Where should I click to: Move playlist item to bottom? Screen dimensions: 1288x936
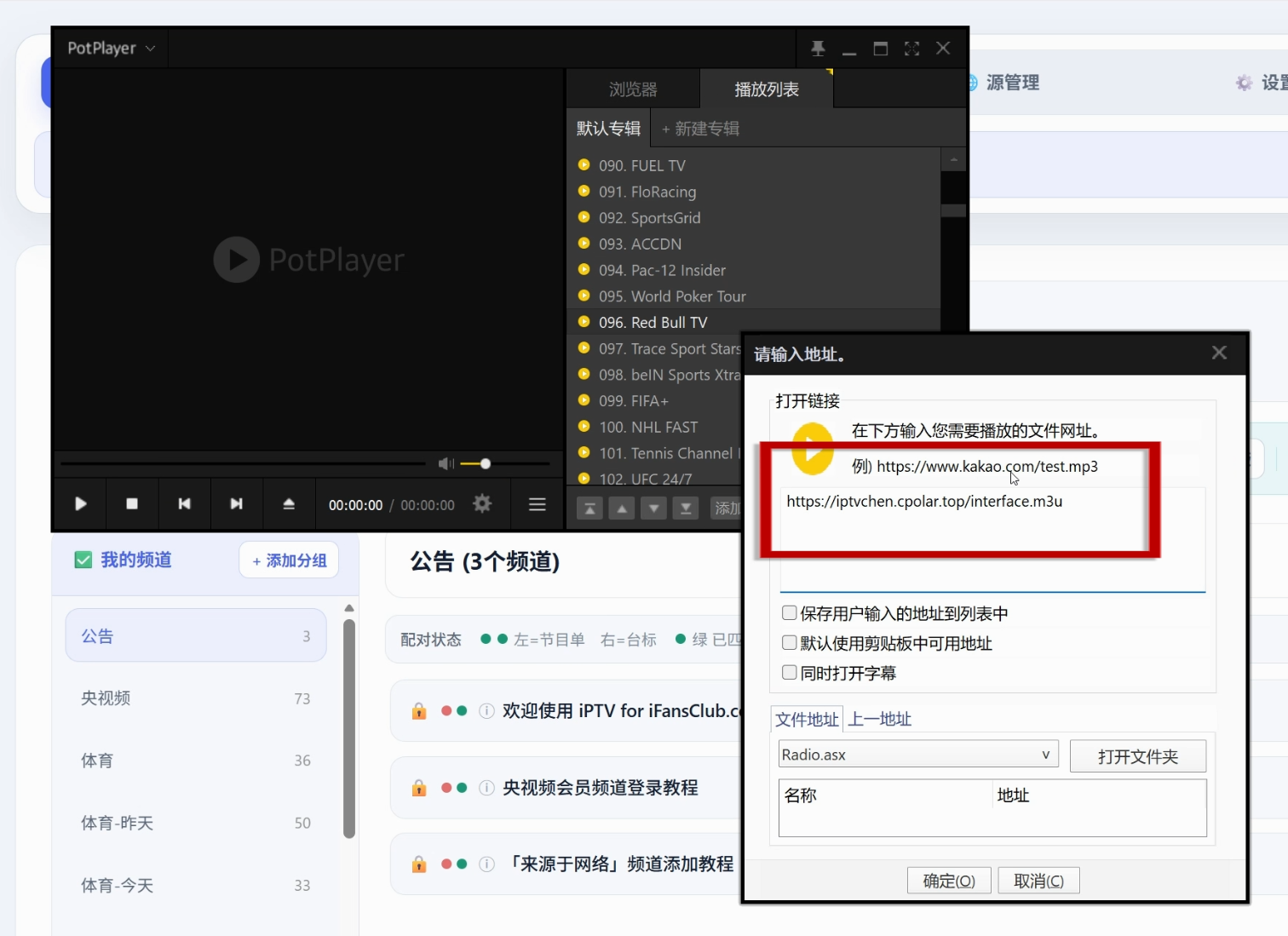pos(686,508)
